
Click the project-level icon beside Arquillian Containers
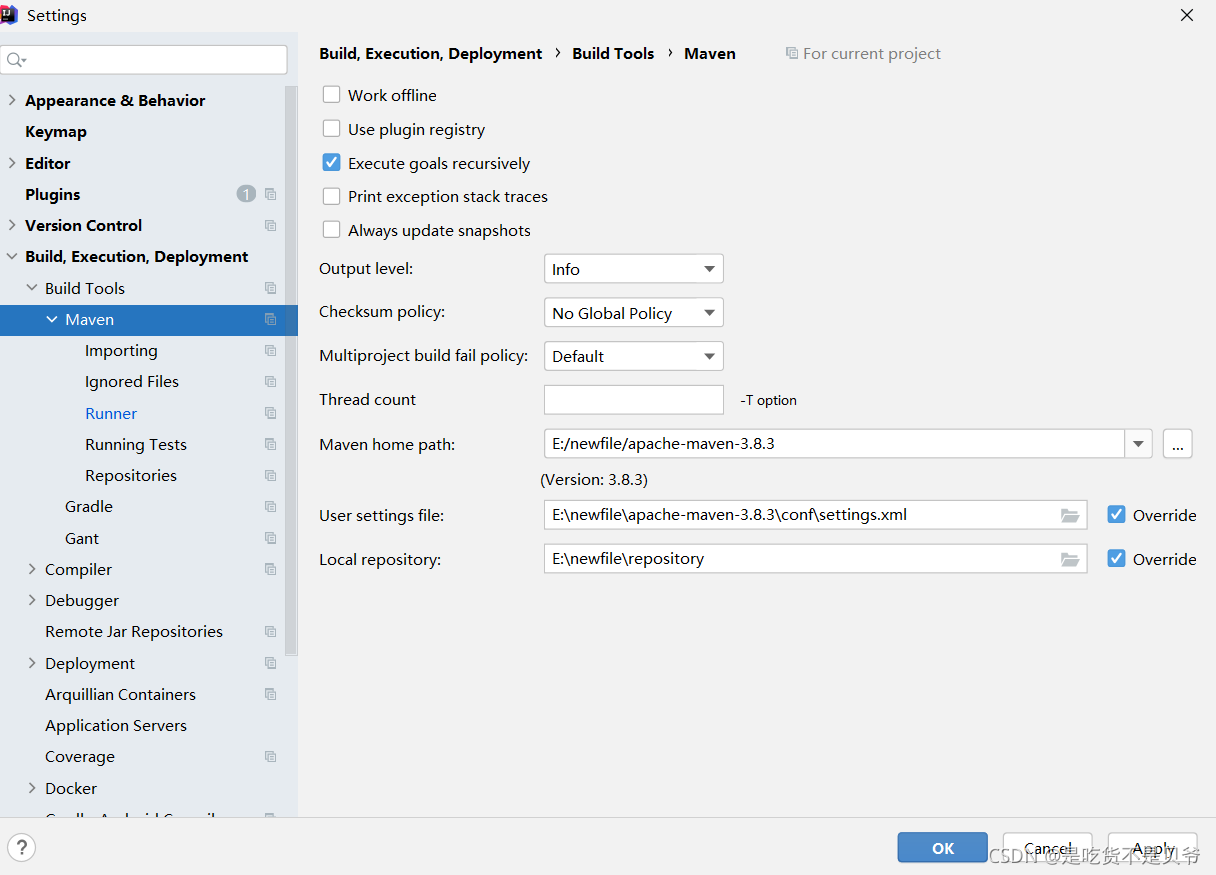[270, 694]
